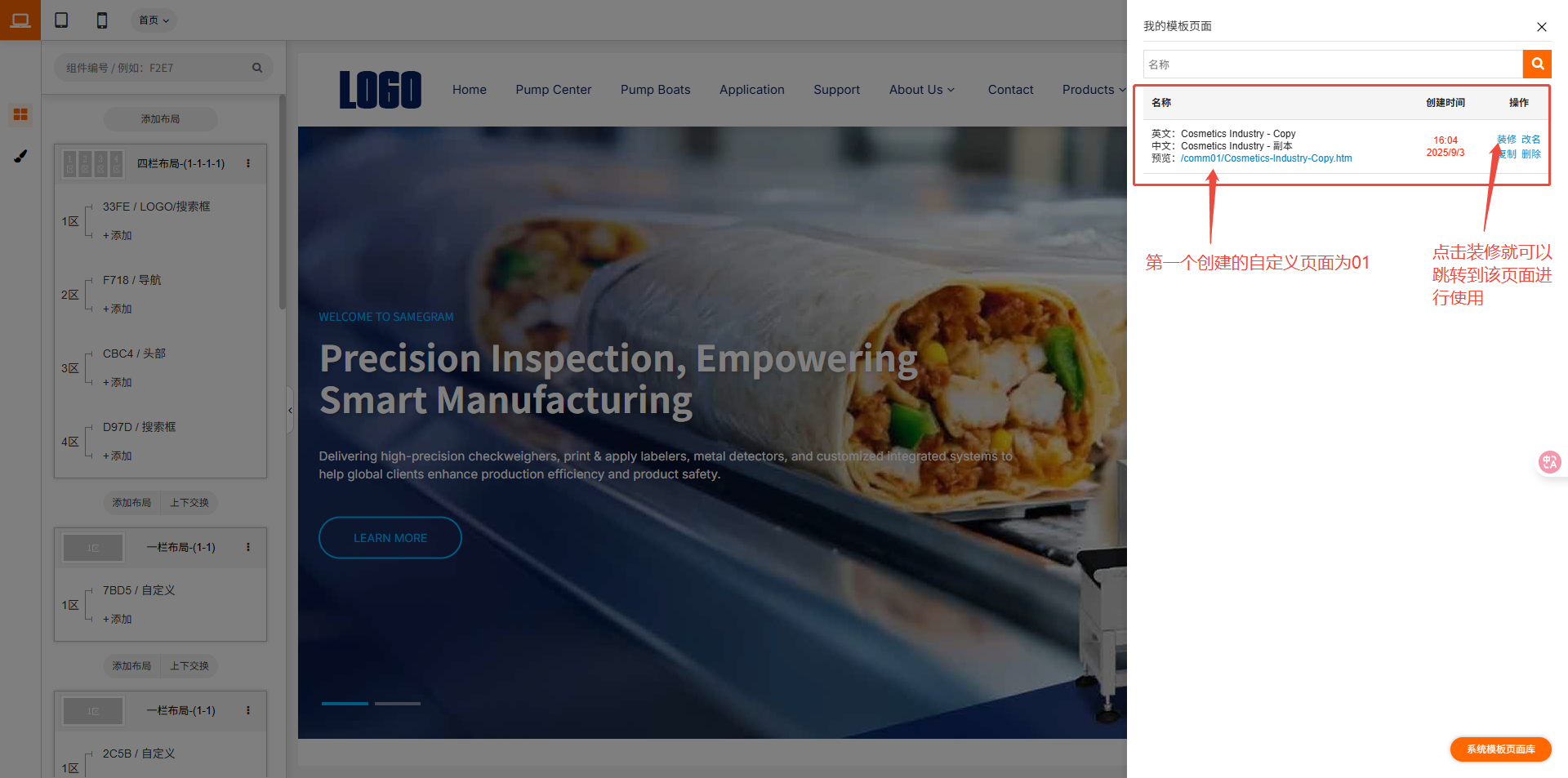Select the 2C5B / 自定义 component

tap(139, 754)
